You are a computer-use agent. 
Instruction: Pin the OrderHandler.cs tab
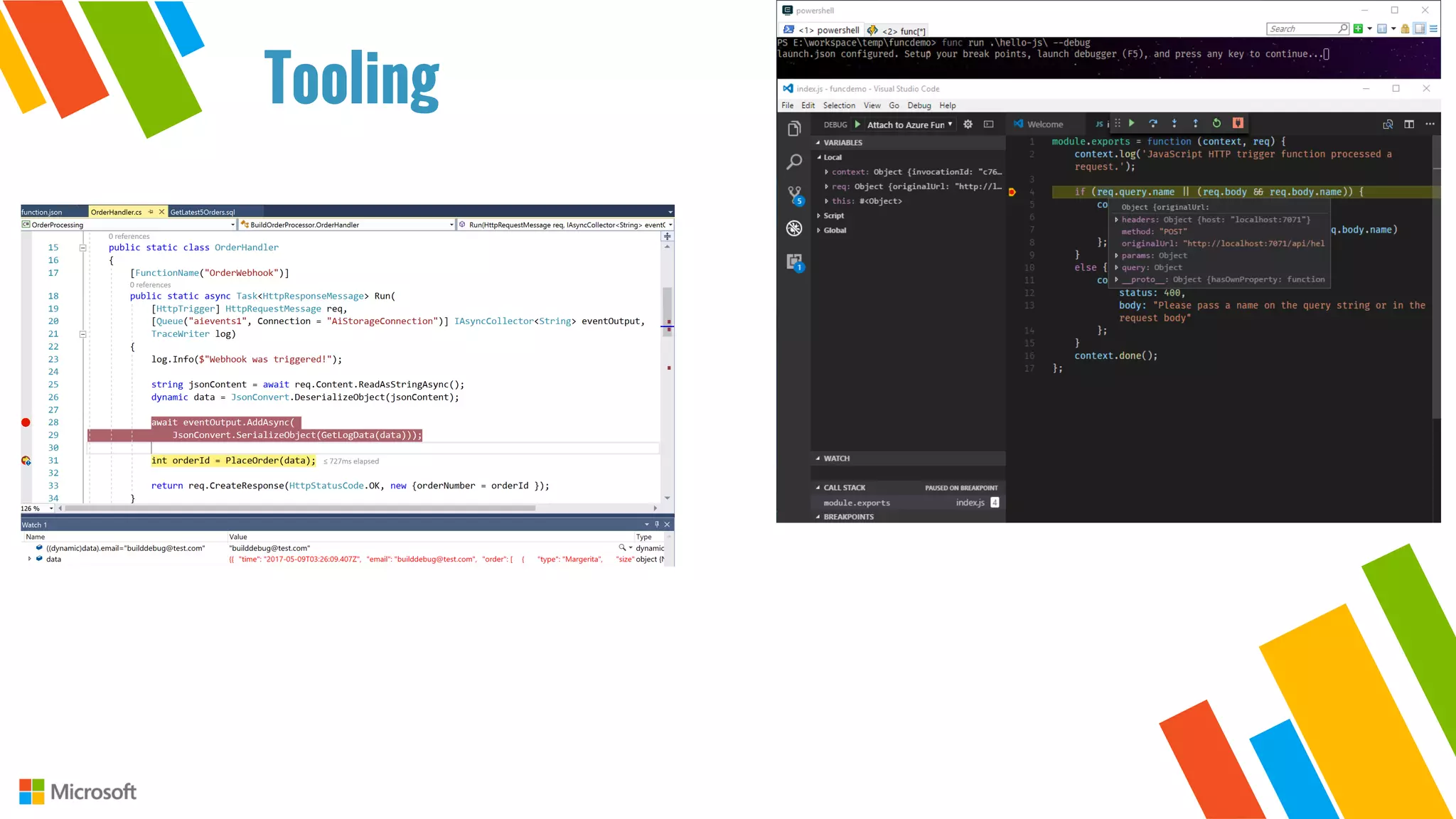(151, 212)
